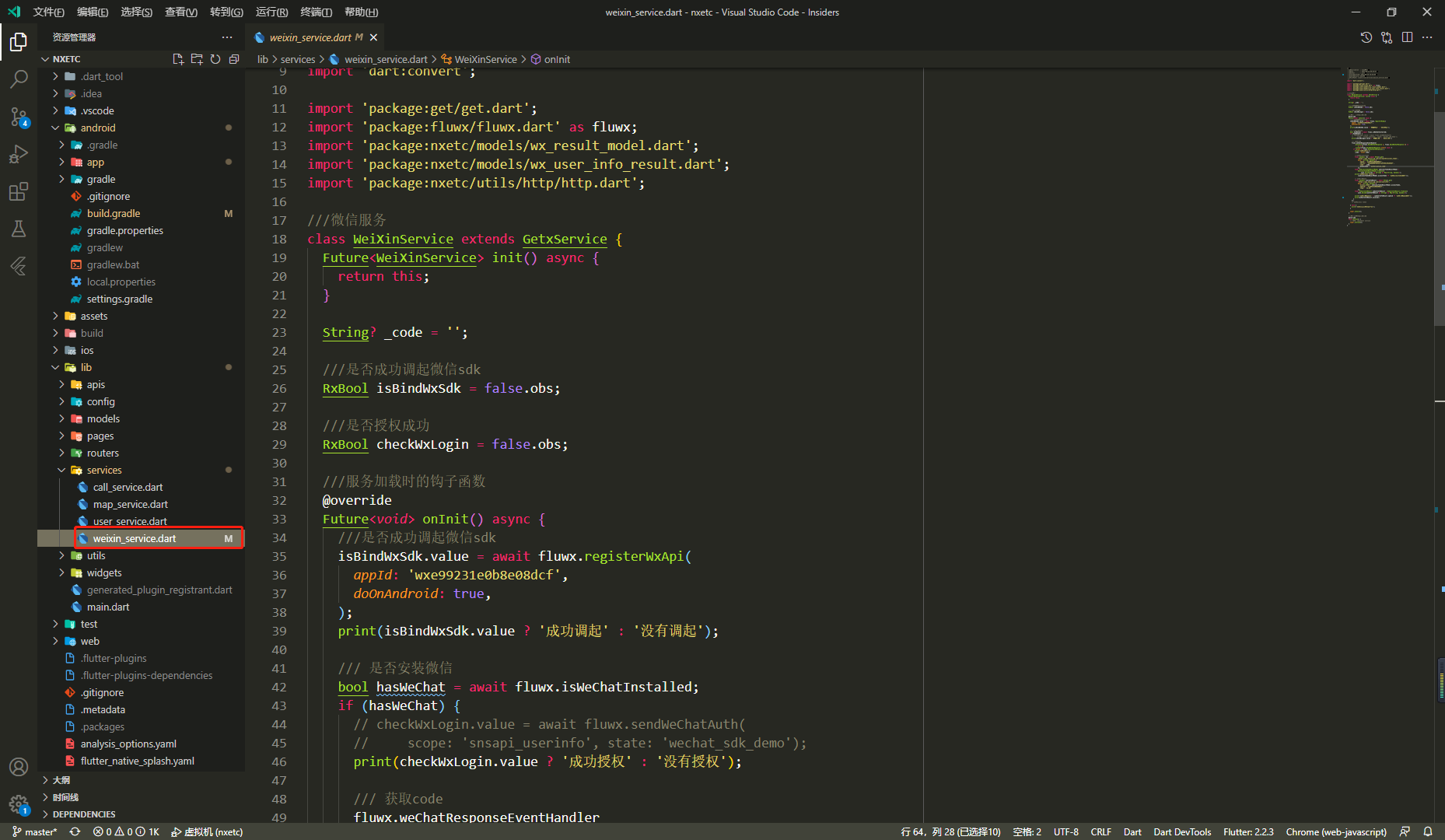This screenshot has width=1445, height=840.
Task: Open explorer panel more actions menu
Action: click(x=227, y=37)
